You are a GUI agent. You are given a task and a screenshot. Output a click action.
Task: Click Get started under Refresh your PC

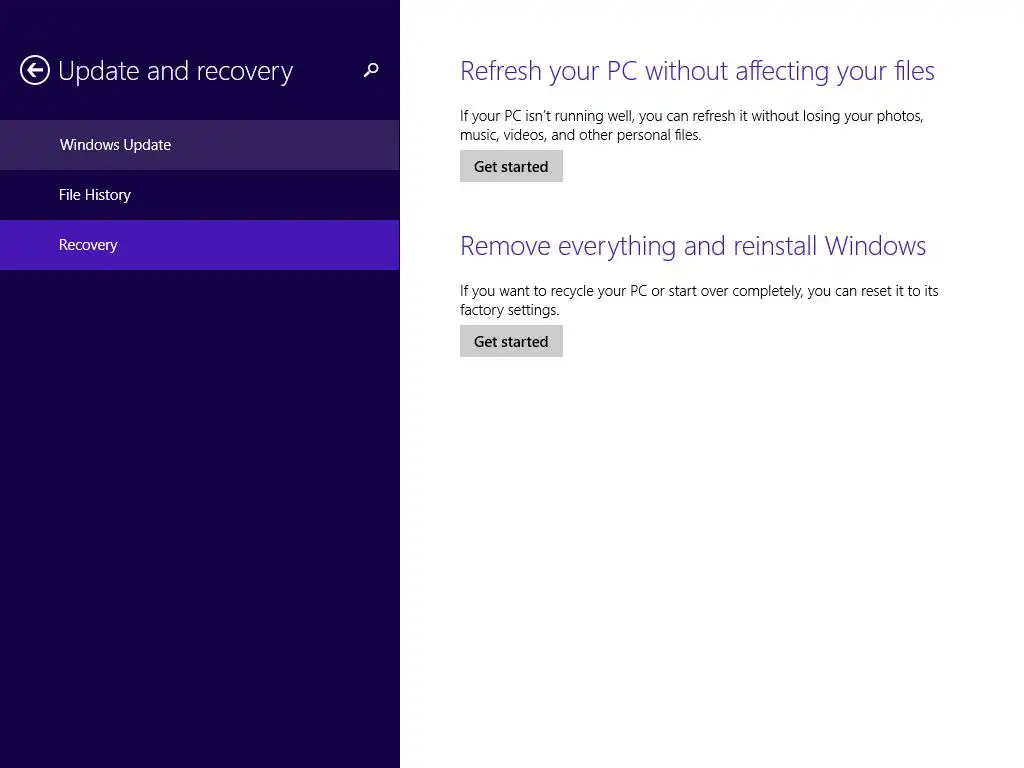pyautogui.click(x=511, y=167)
